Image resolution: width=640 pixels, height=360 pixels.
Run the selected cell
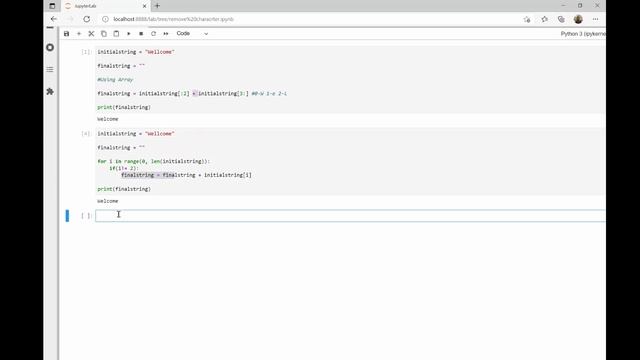click(x=129, y=33)
